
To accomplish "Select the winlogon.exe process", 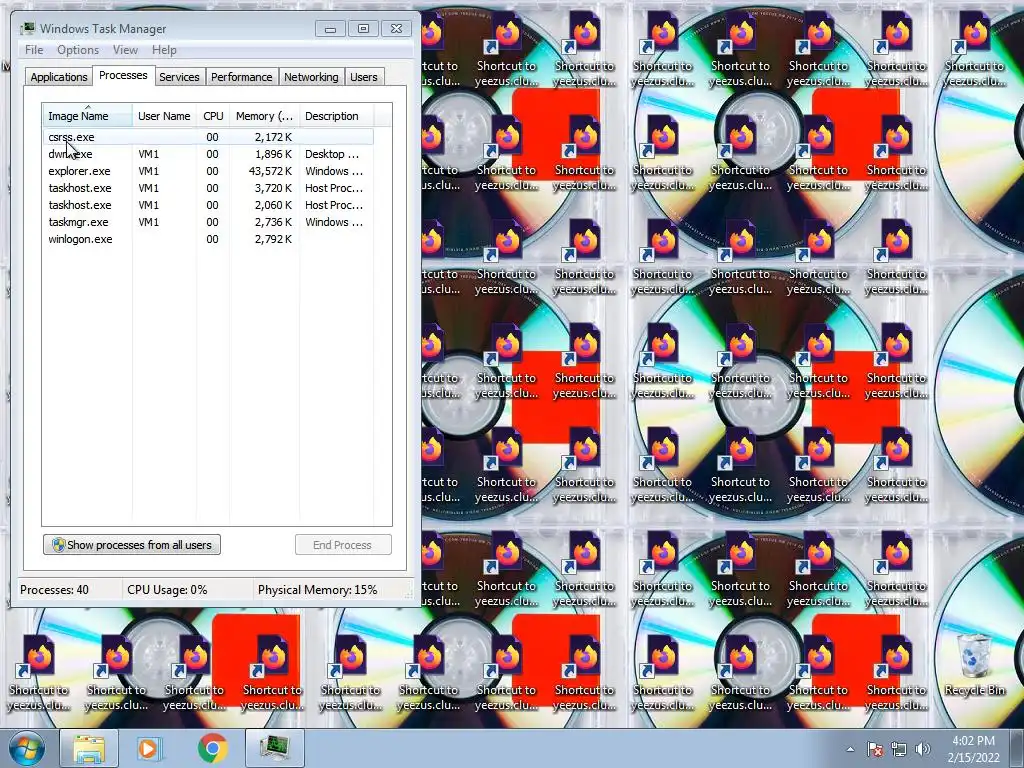I will click(208, 239).
